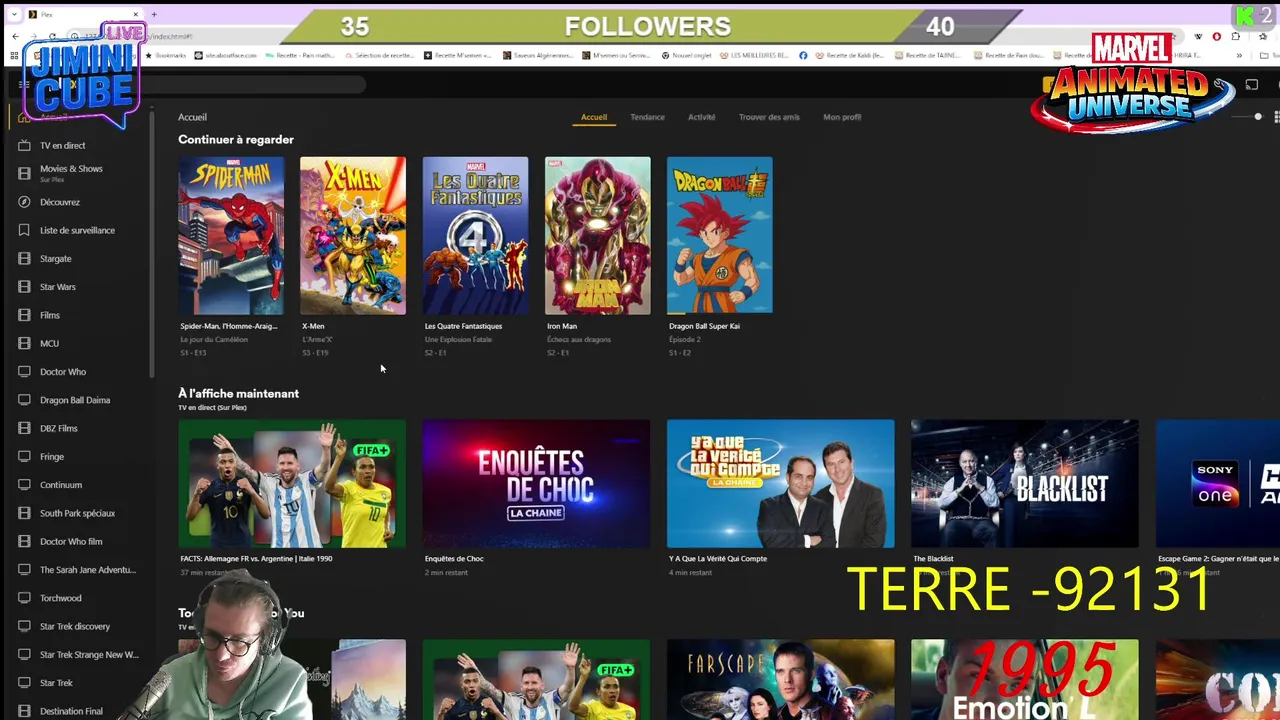Open the Mon profil tab

[x=842, y=117]
